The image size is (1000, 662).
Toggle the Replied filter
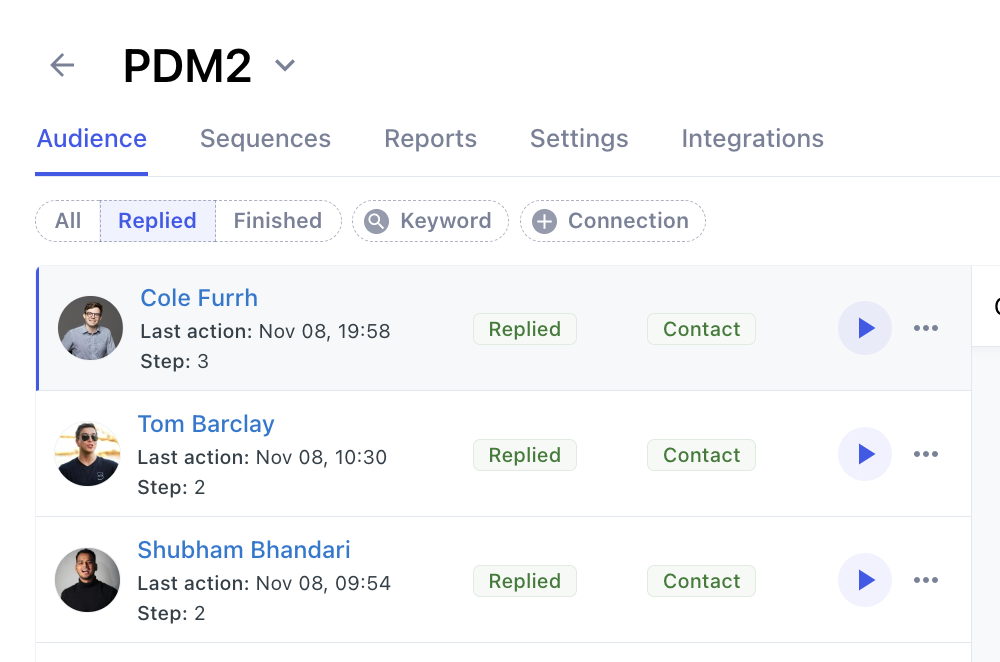point(157,221)
